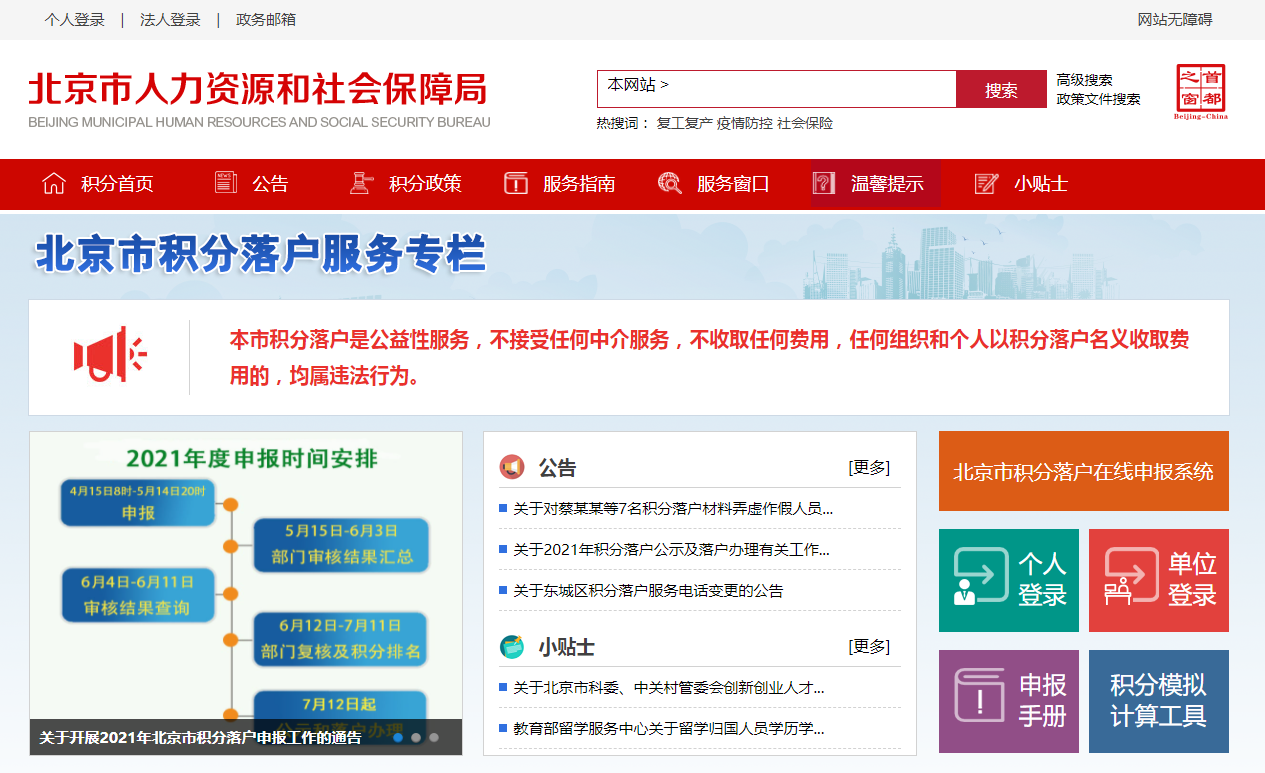
Task: Click the question icon beside 温馨提示
Action: click(x=823, y=183)
